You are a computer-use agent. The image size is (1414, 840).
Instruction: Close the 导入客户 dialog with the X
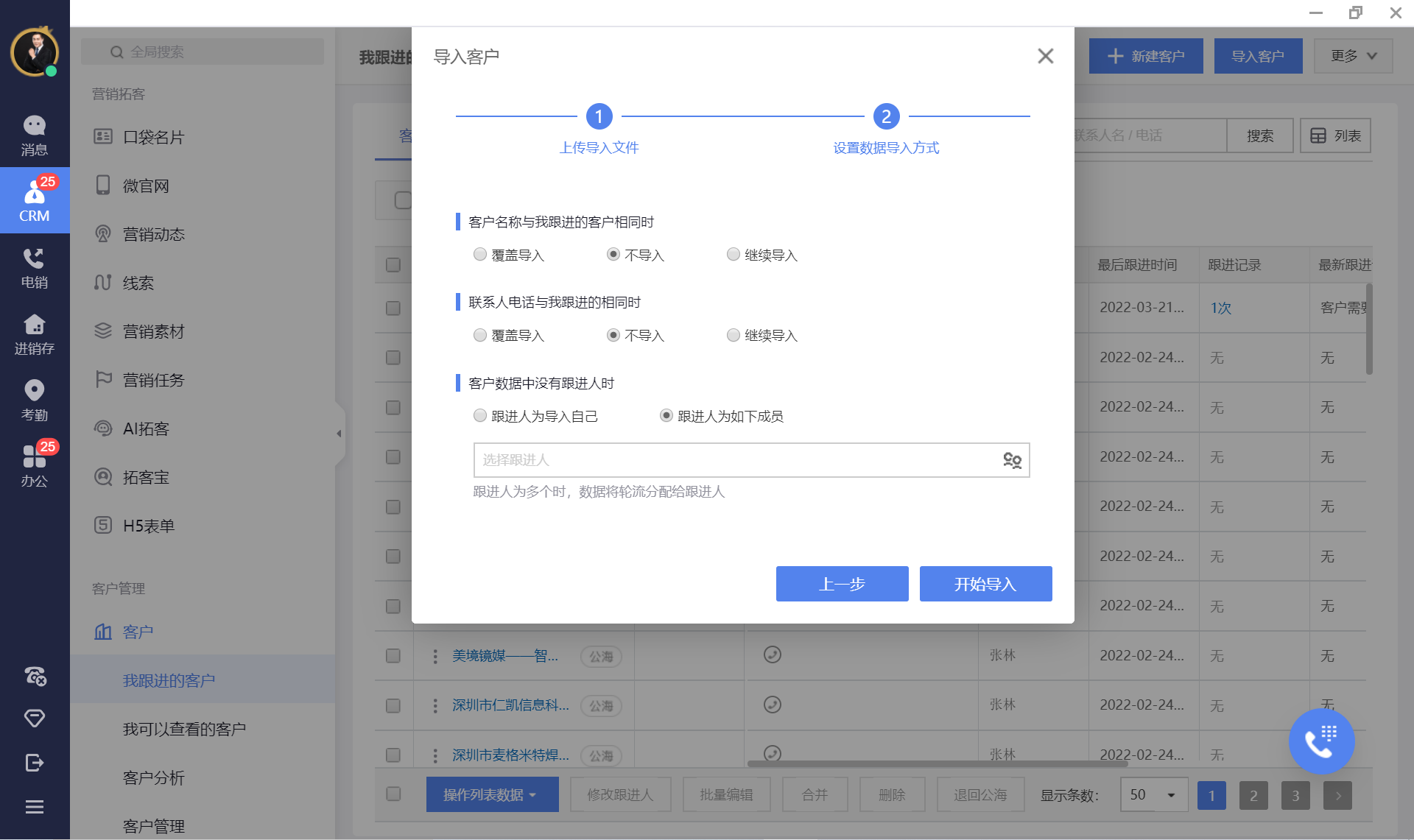(x=1045, y=56)
